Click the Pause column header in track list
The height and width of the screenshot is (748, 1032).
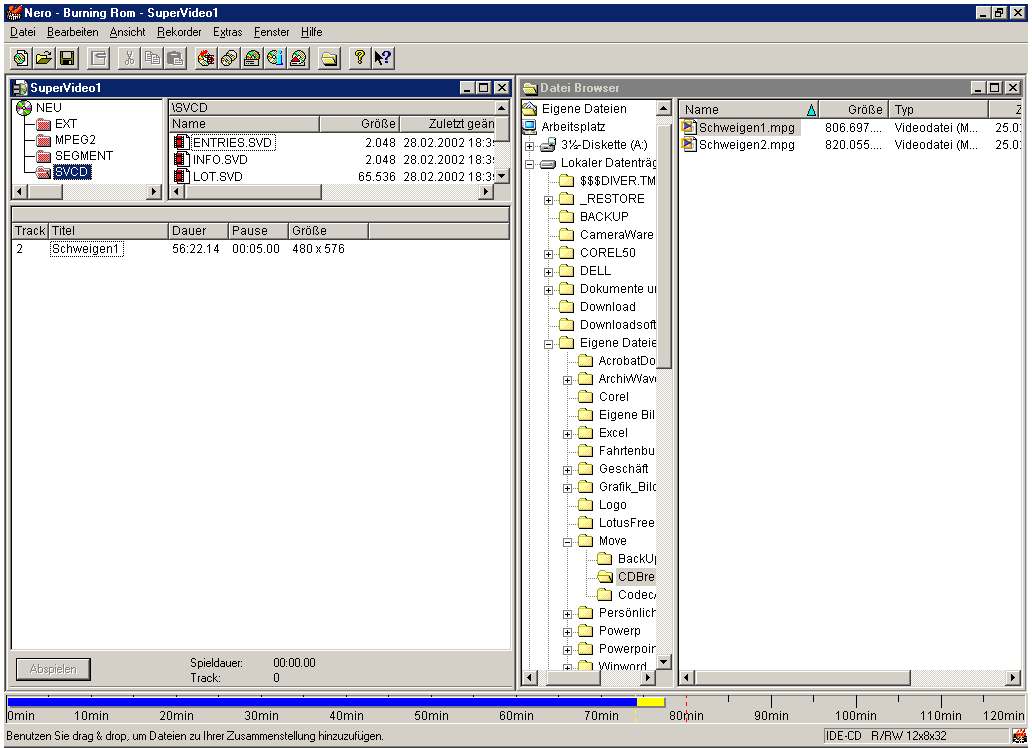[x=258, y=230]
